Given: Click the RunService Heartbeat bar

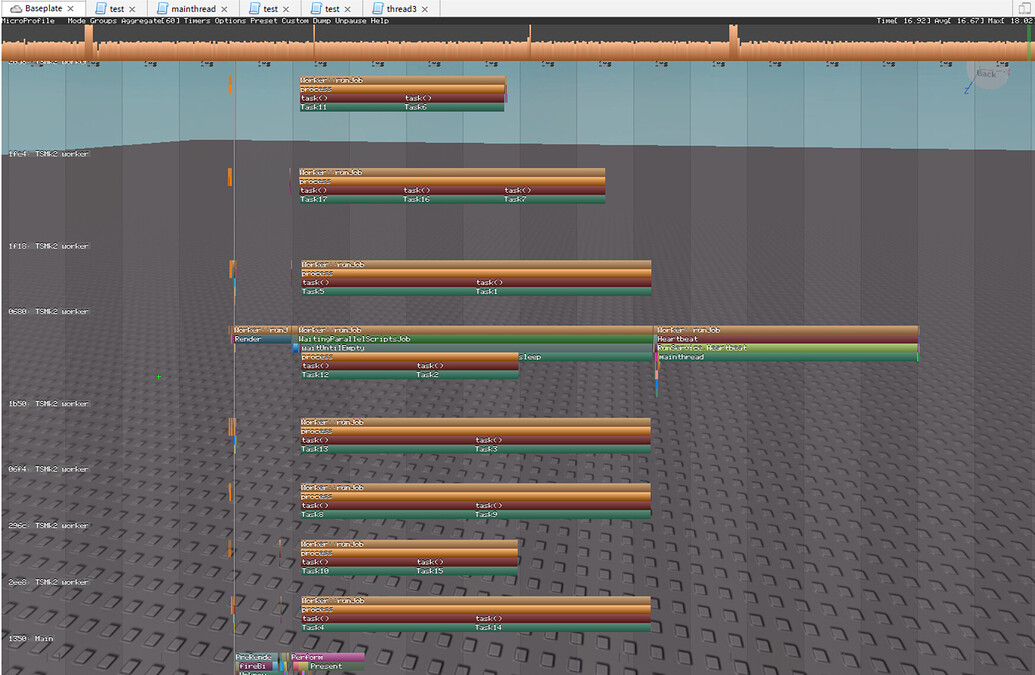Looking at the screenshot, I should (x=787, y=348).
